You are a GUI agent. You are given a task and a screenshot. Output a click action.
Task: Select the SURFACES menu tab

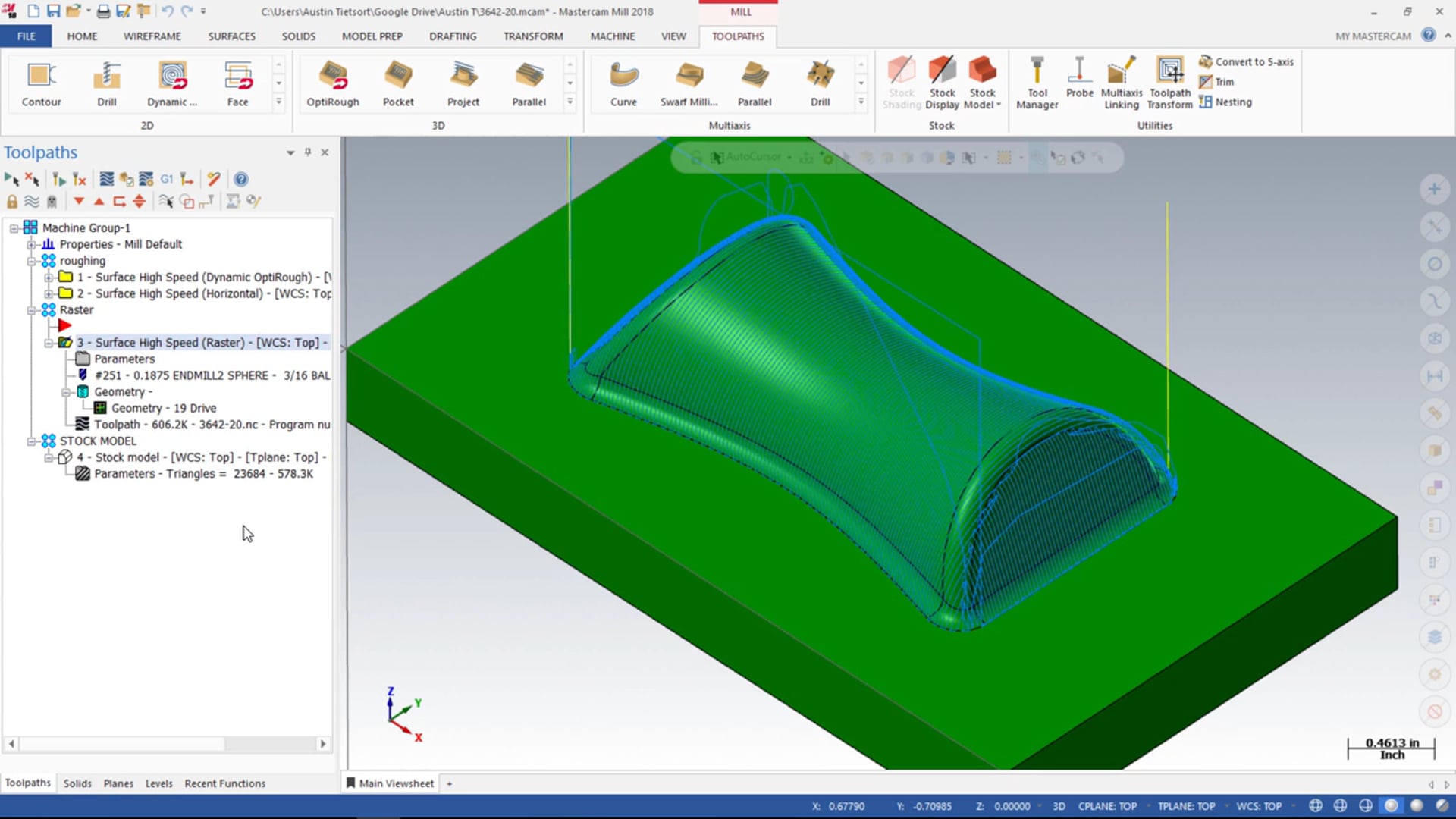[x=231, y=36]
